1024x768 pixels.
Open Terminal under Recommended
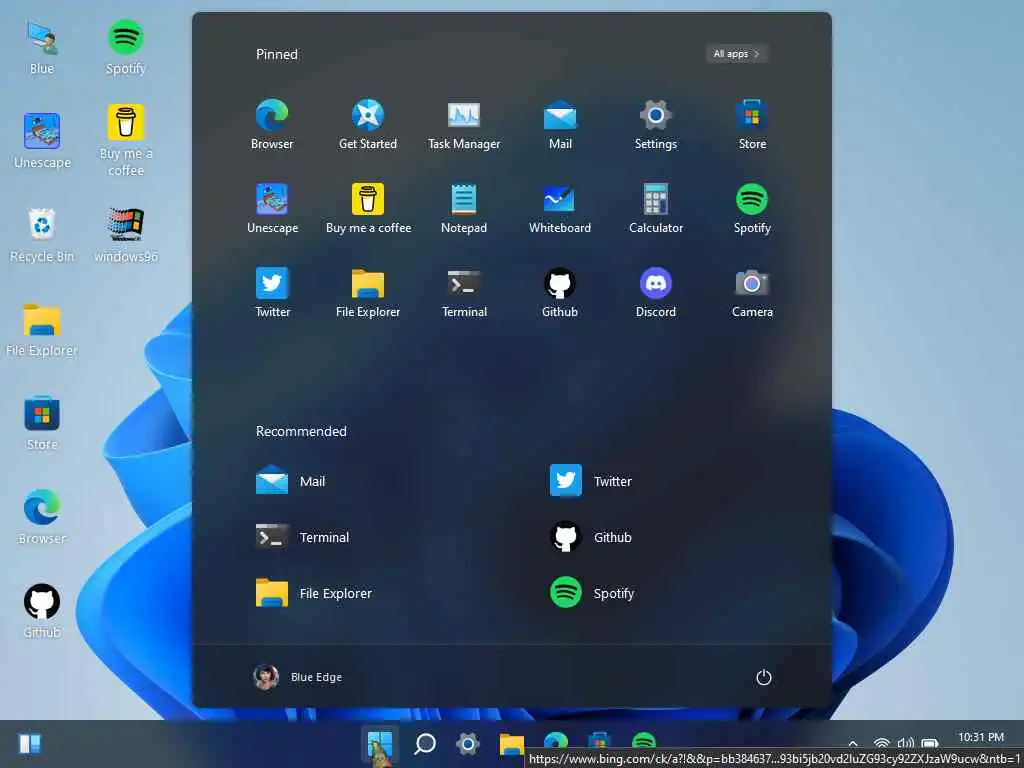302,537
